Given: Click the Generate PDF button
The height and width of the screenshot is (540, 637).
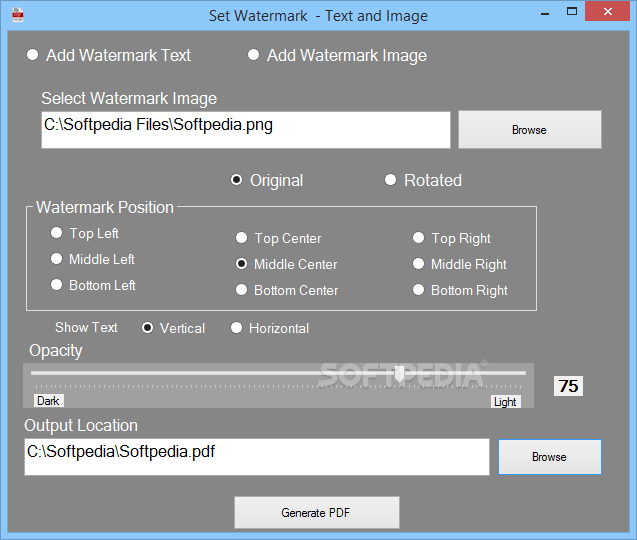Looking at the screenshot, I should pos(317,512).
